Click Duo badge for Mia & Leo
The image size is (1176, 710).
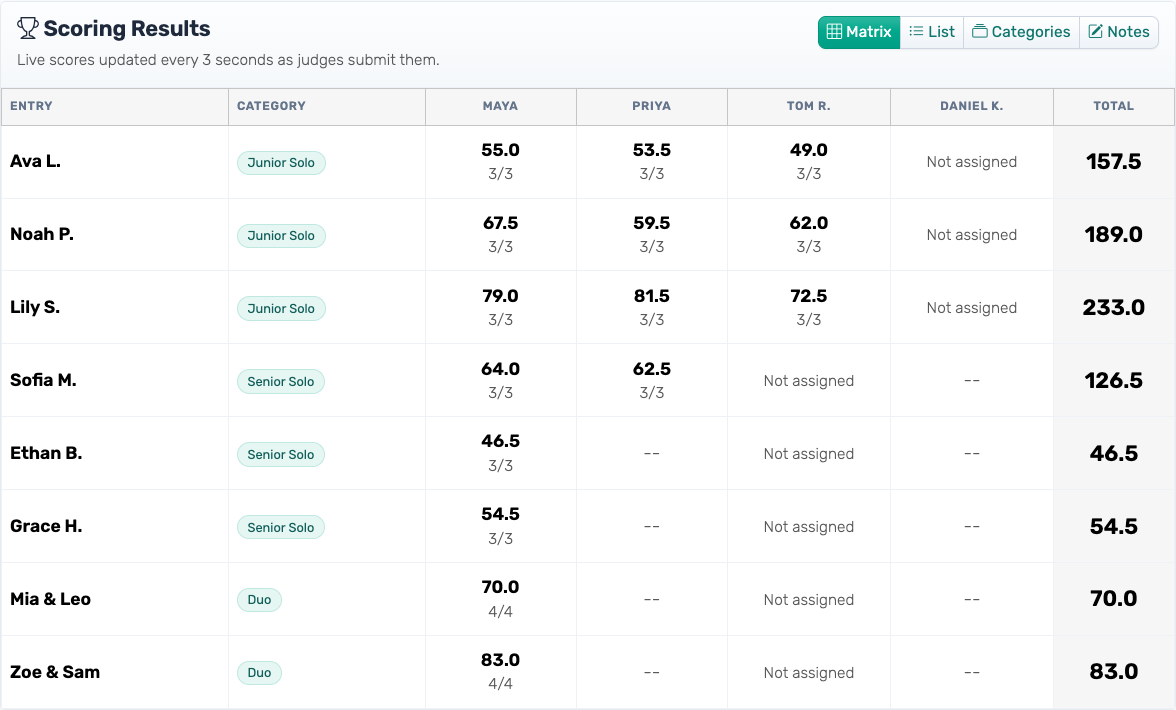260,600
